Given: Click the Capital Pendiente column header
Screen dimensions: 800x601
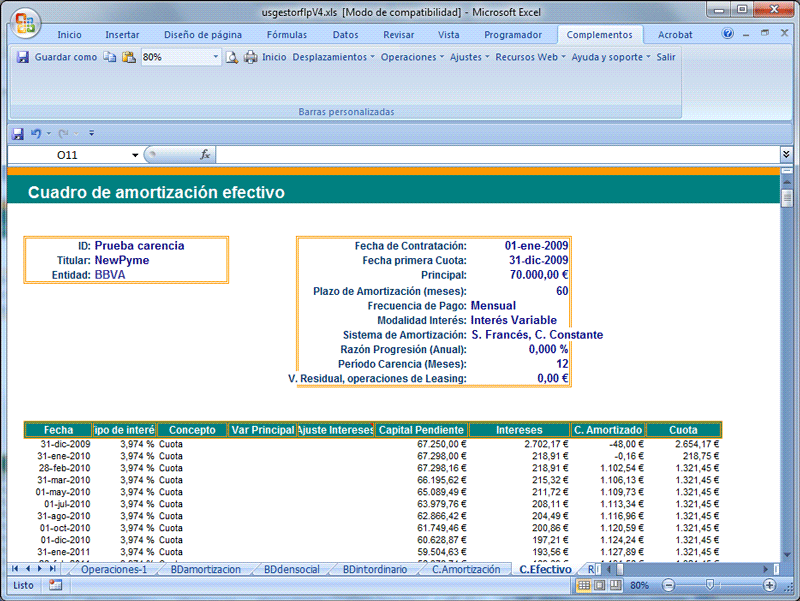Looking at the screenshot, I should tap(421, 430).
